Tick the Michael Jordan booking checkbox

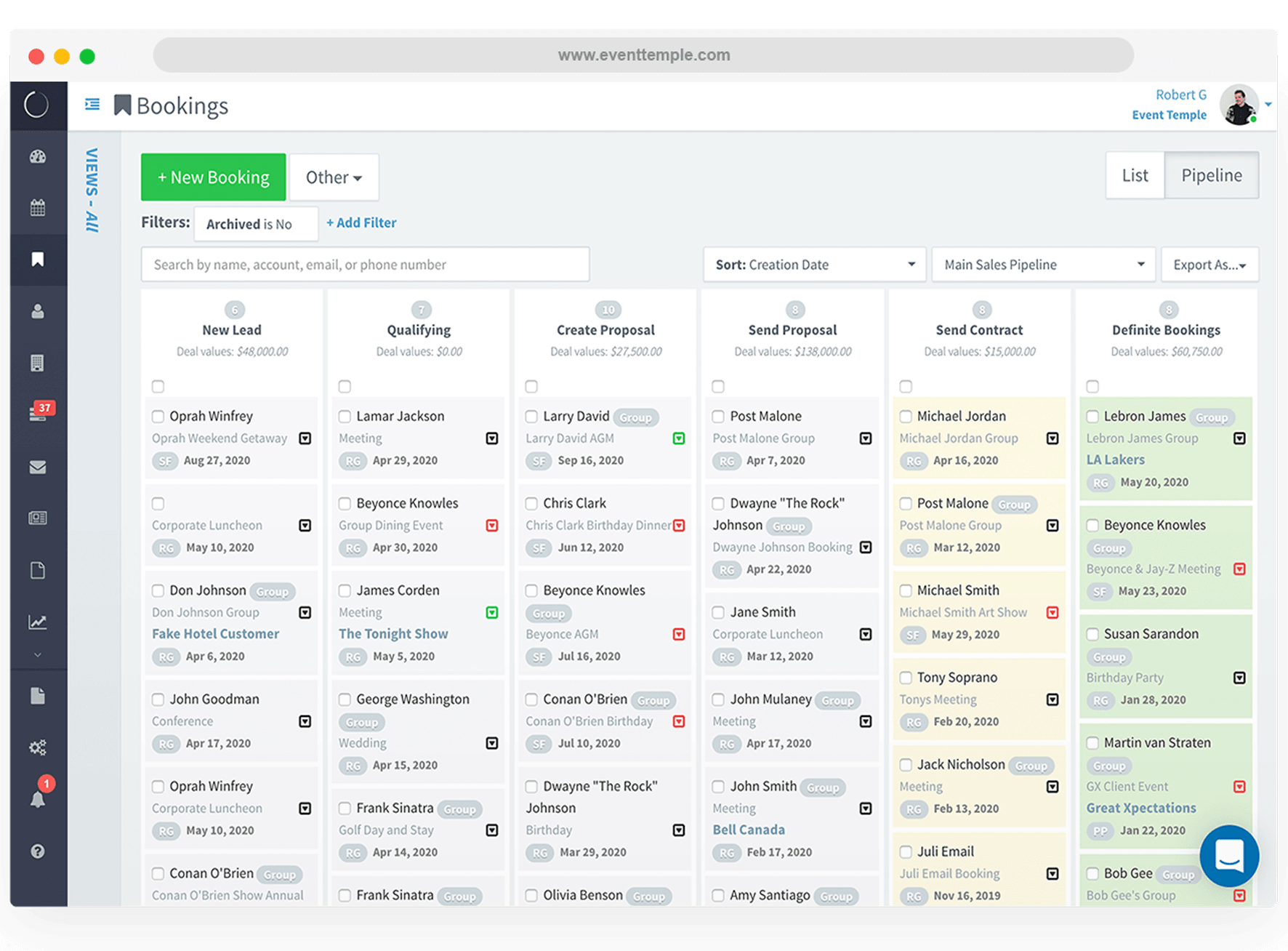(x=906, y=417)
